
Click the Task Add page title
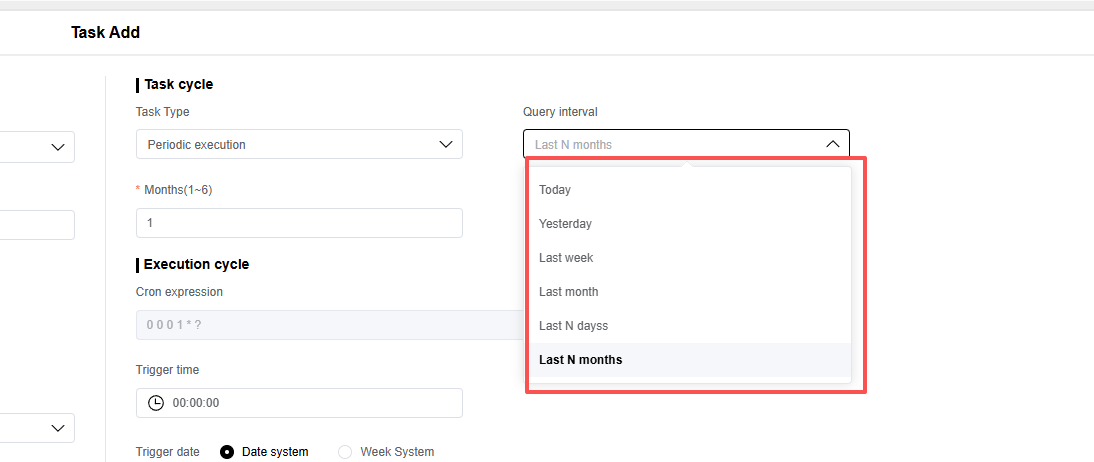105,33
